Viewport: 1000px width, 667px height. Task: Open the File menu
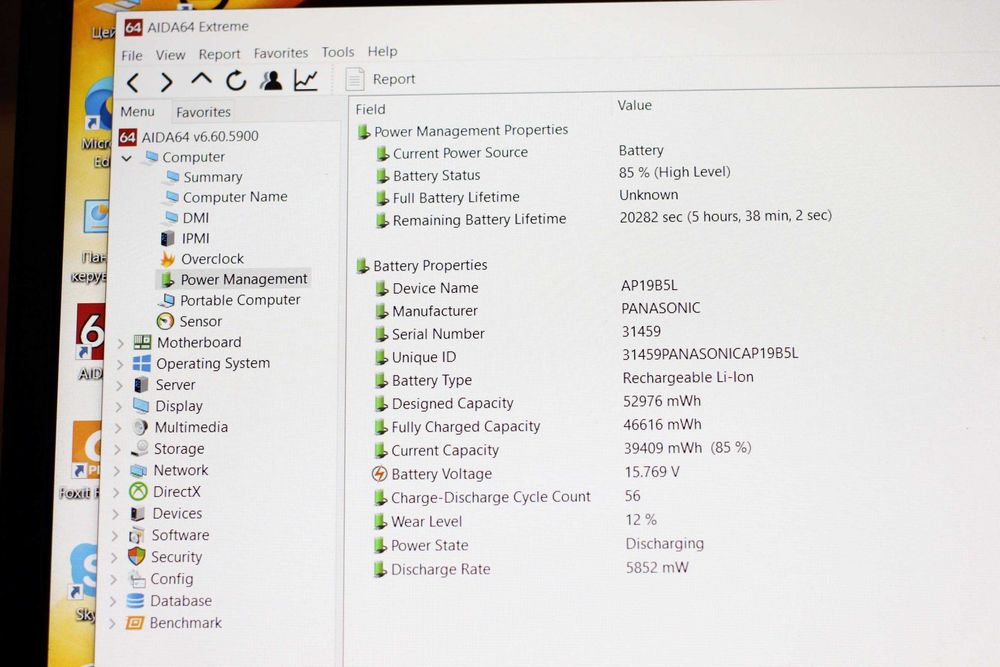pyautogui.click(x=132, y=55)
